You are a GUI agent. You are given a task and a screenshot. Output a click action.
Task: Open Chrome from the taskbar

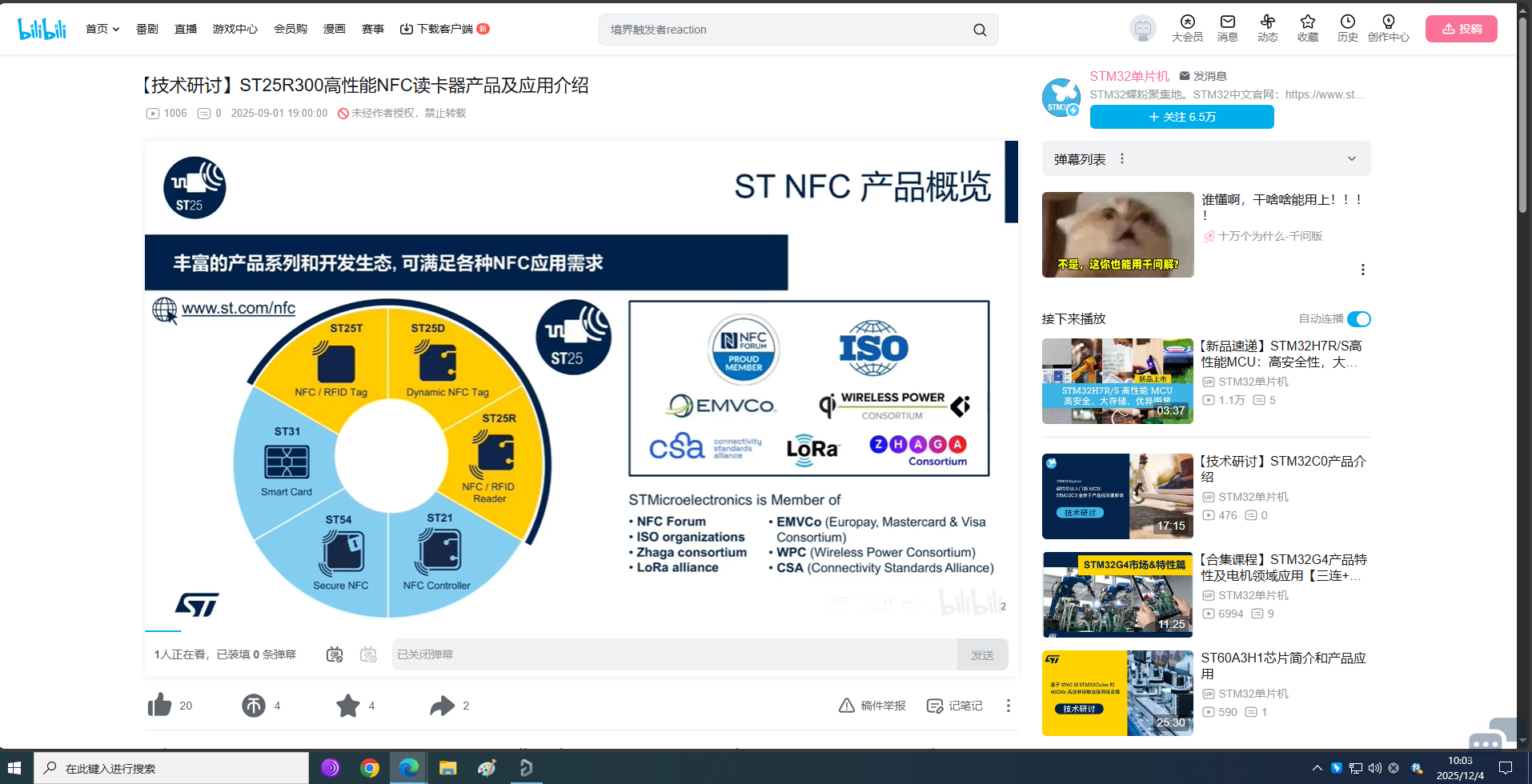point(369,768)
